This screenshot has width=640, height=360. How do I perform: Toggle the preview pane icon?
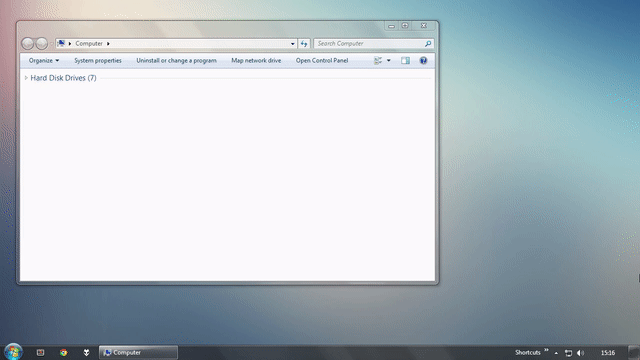[x=405, y=60]
